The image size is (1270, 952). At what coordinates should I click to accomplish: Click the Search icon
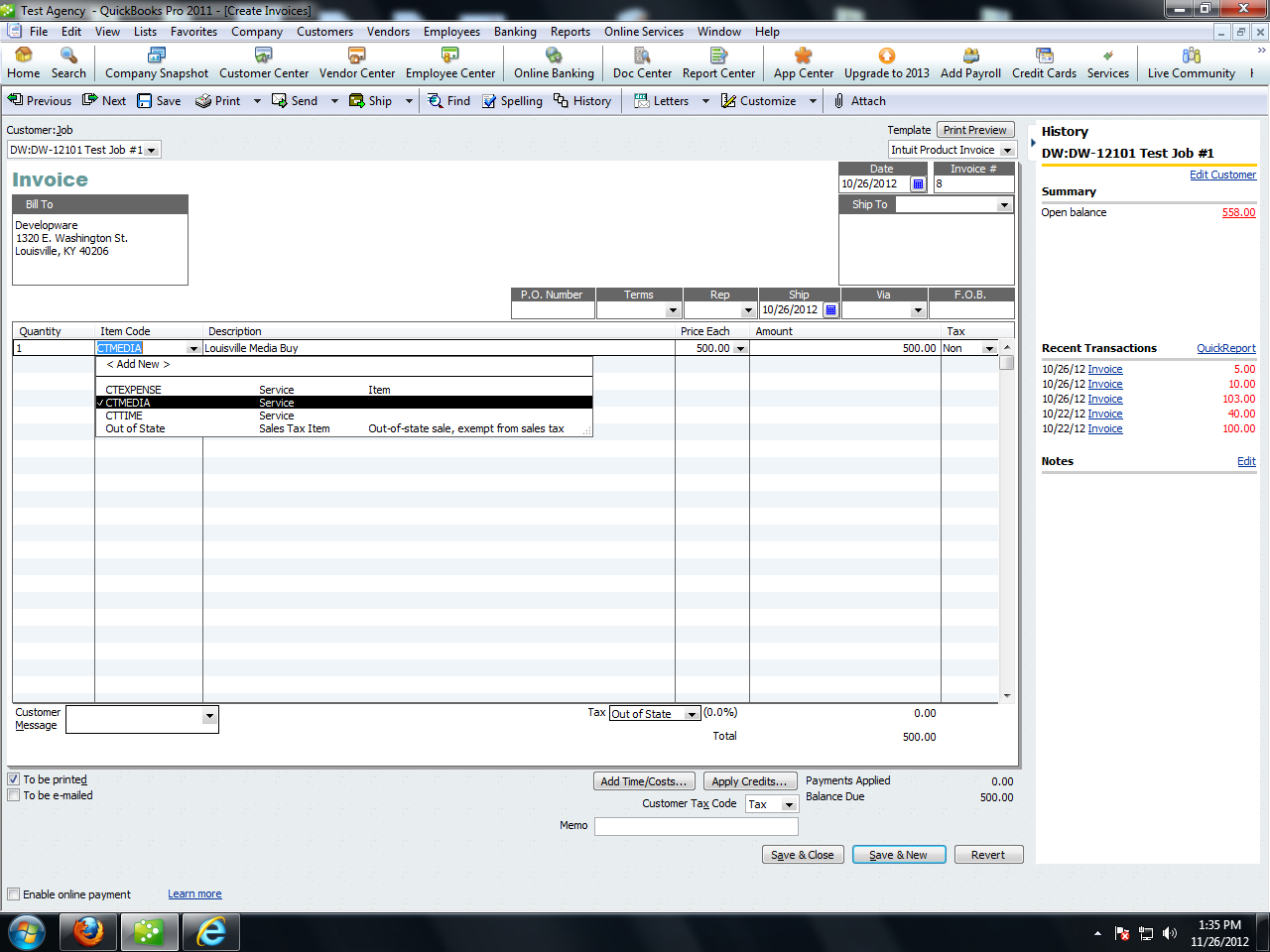click(68, 63)
